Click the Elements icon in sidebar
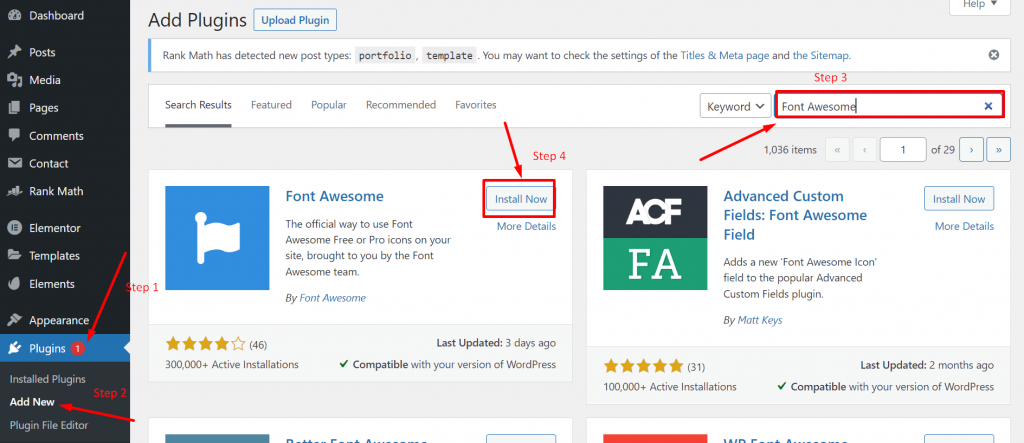1024x443 pixels. click(14, 284)
